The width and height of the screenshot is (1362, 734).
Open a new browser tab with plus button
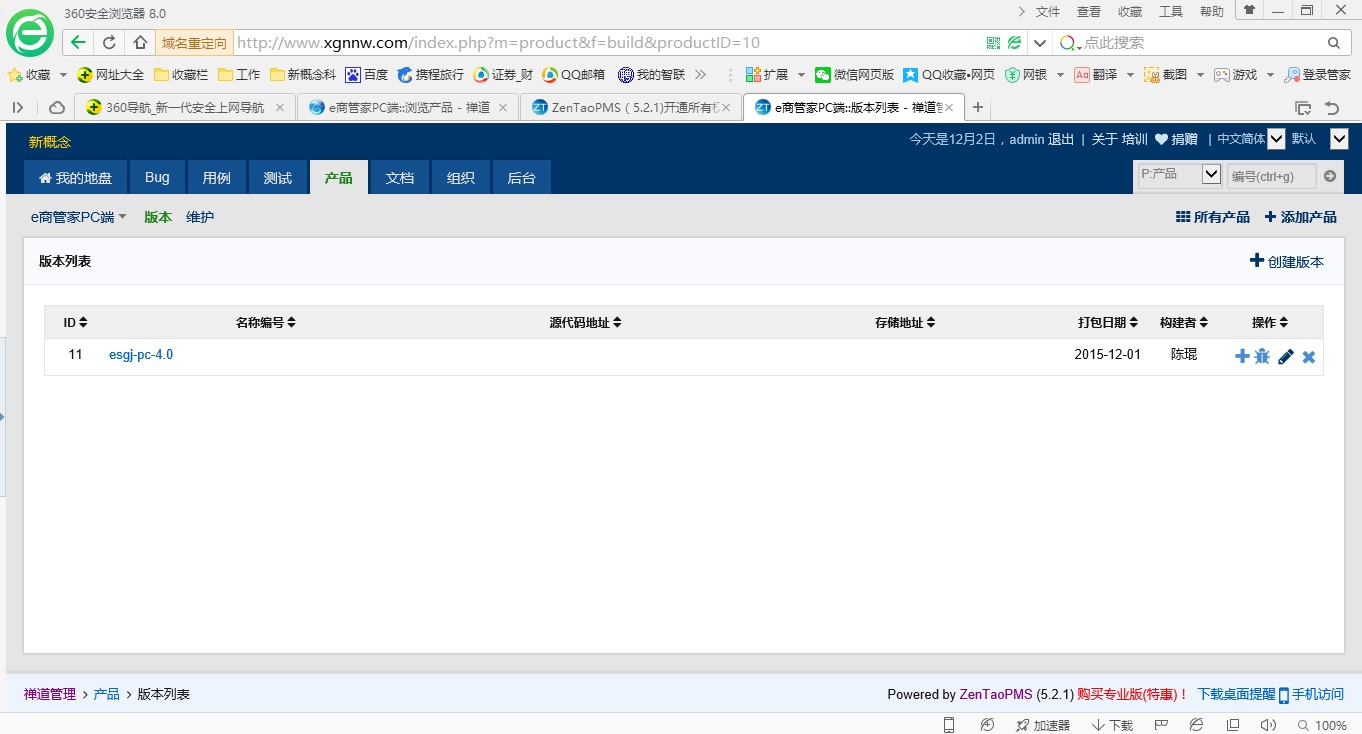pos(978,107)
